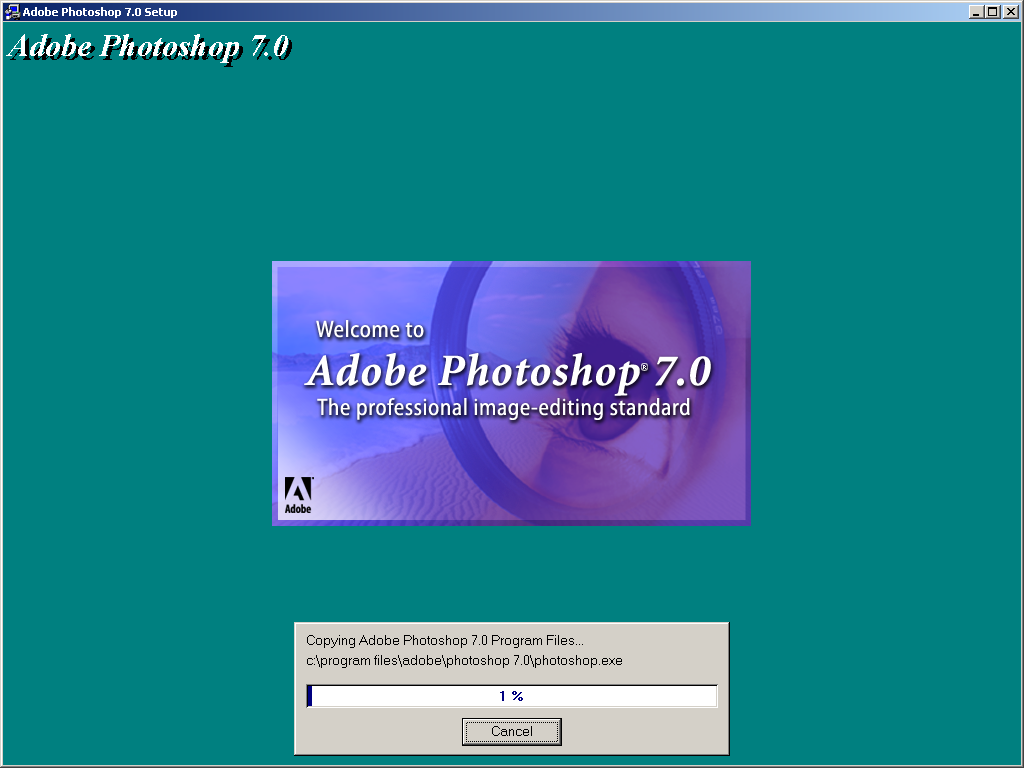
Task: Cancel the Photoshop installation
Action: [x=511, y=731]
